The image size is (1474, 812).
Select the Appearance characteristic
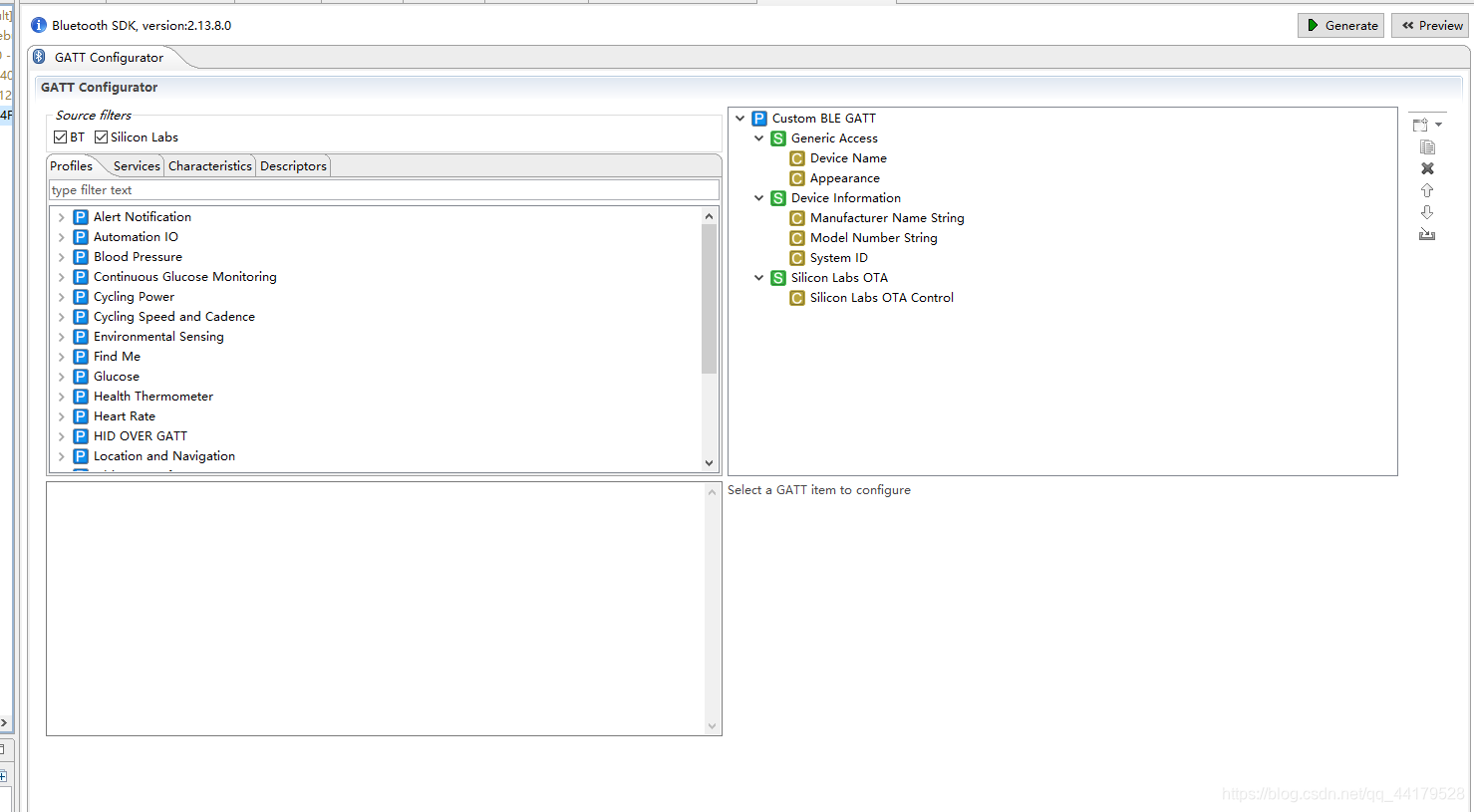pyautogui.click(x=845, y=178)
